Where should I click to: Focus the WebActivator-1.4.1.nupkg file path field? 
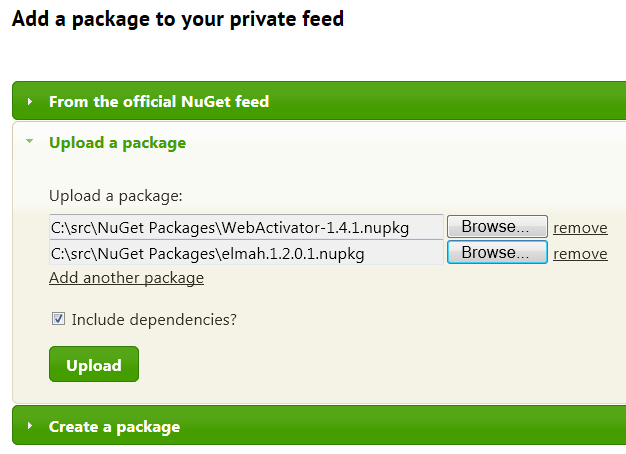pos(246,227)
